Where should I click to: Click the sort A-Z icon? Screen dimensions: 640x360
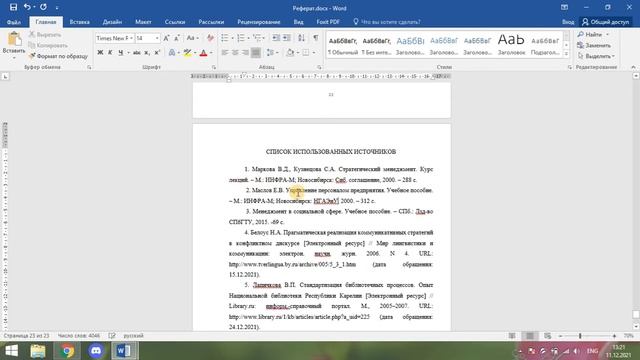click(x=301, y=38)
